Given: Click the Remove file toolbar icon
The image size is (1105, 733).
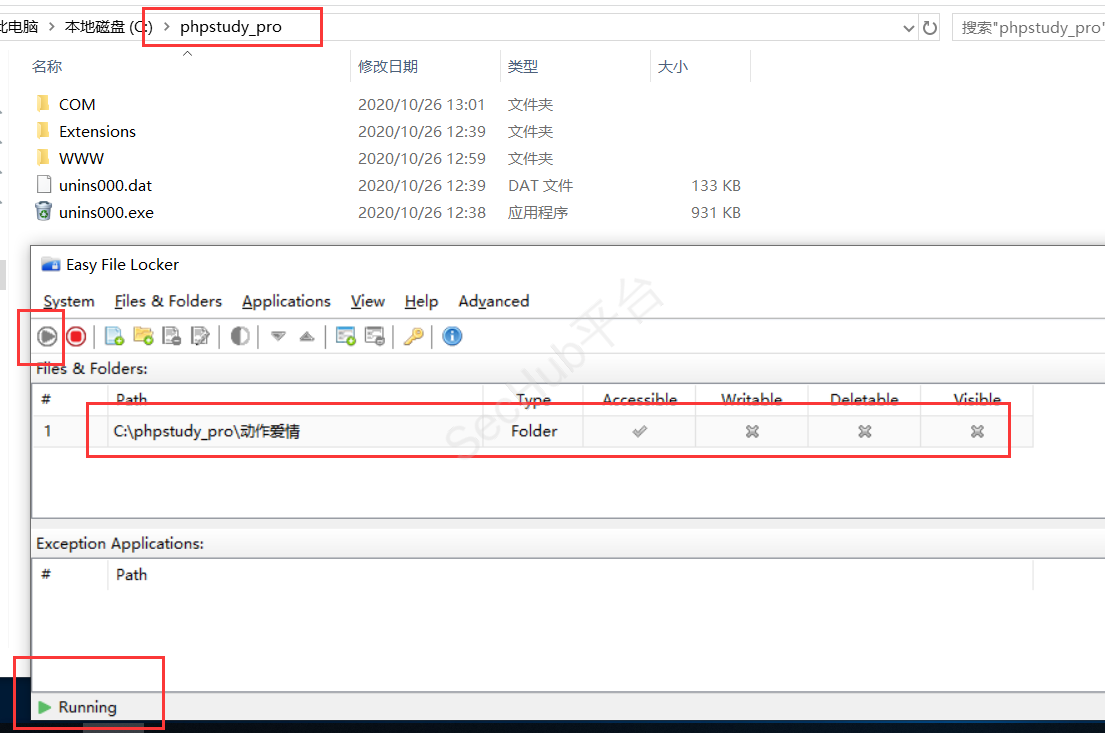Looking at the screenshot, I should tap(171, 336).
